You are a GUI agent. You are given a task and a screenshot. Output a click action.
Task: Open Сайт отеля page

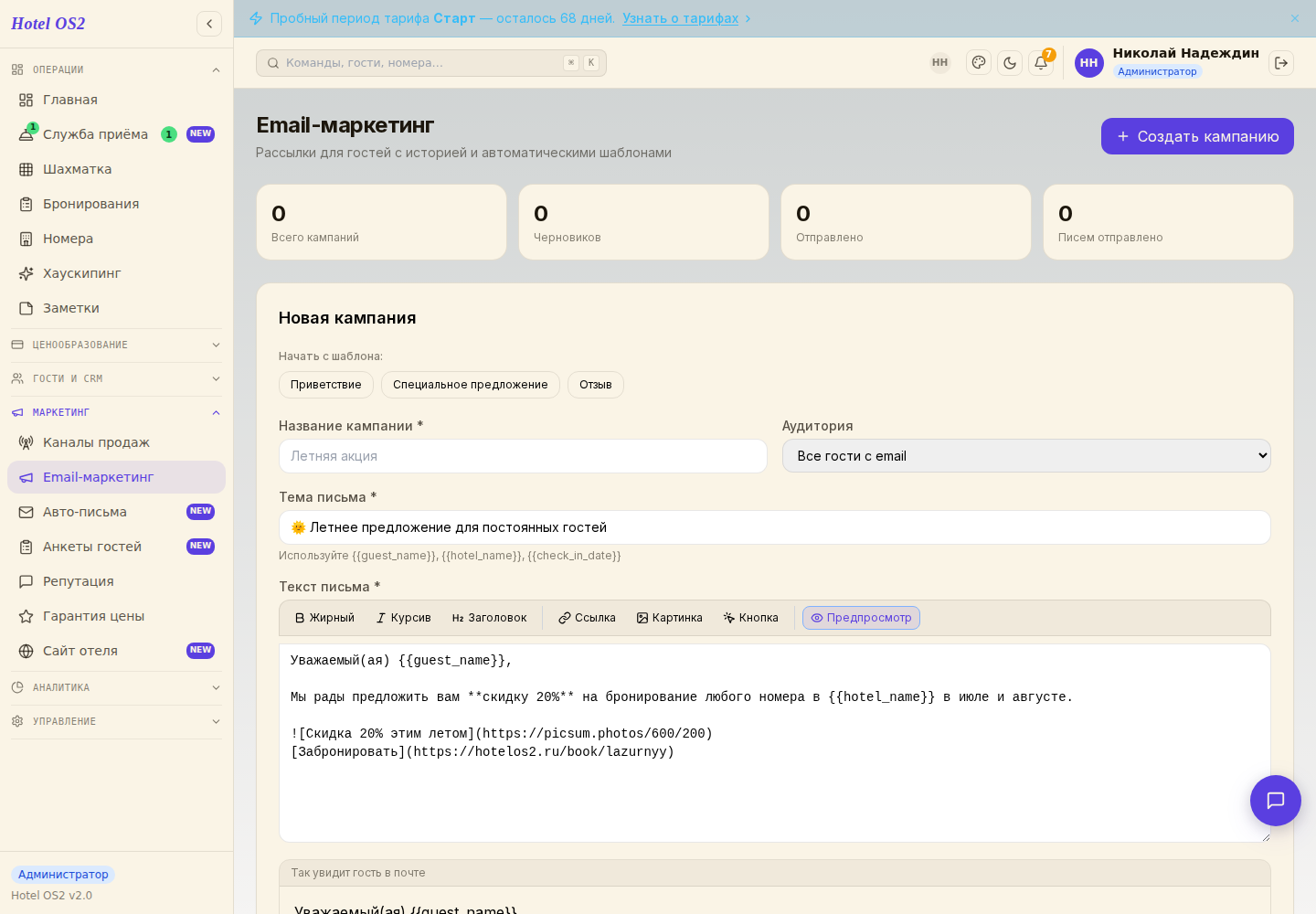point(116,651)
